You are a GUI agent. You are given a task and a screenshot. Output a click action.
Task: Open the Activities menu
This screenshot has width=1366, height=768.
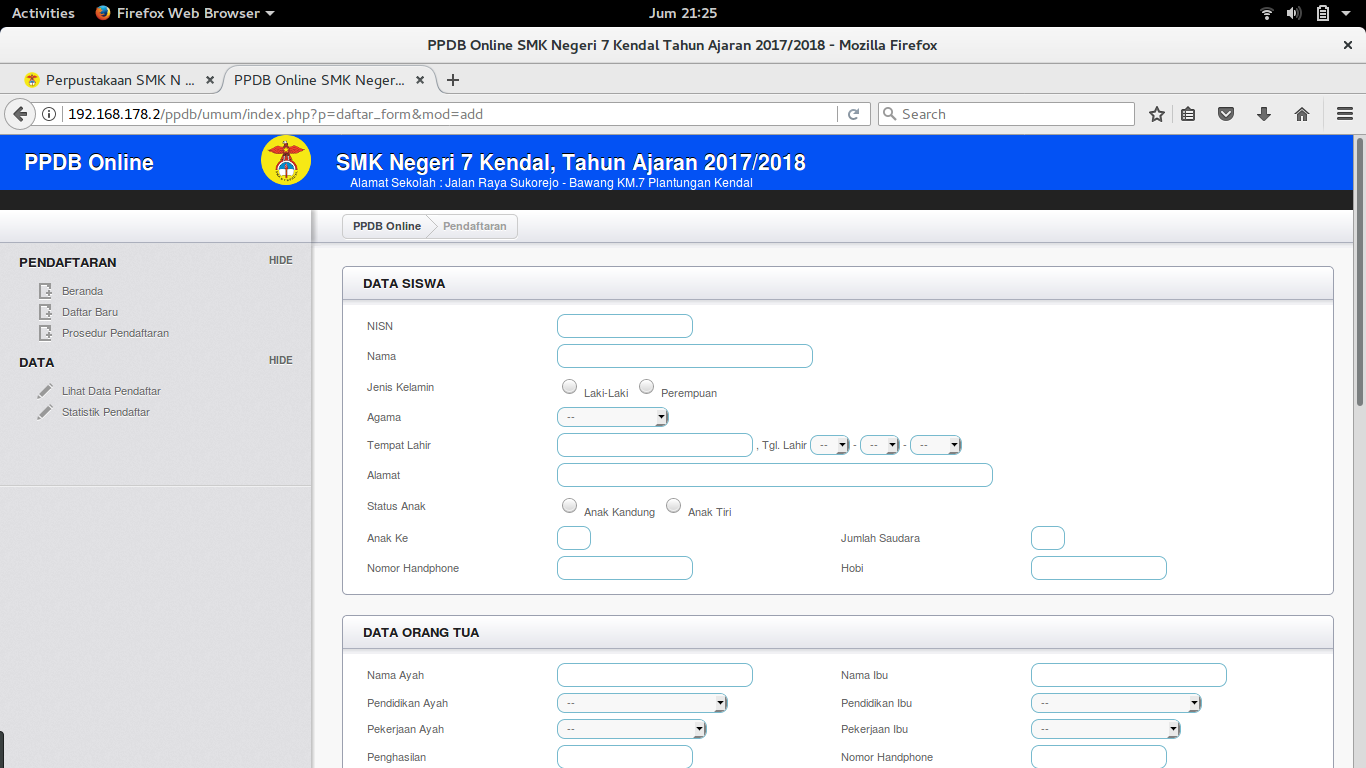point(42,13)
